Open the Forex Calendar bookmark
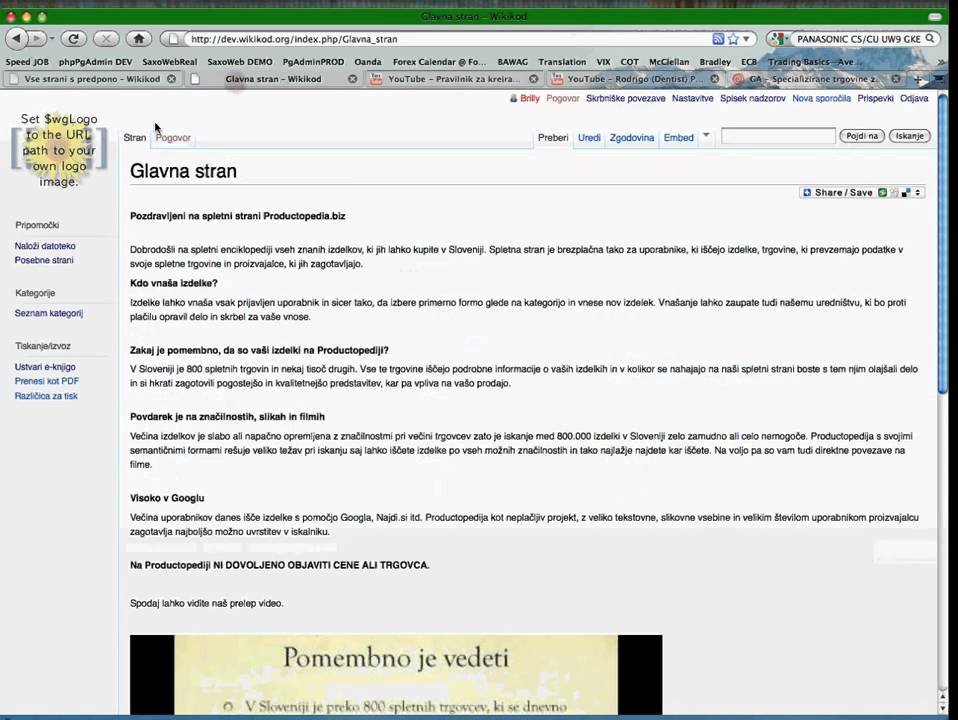 (x=439, y=62)
